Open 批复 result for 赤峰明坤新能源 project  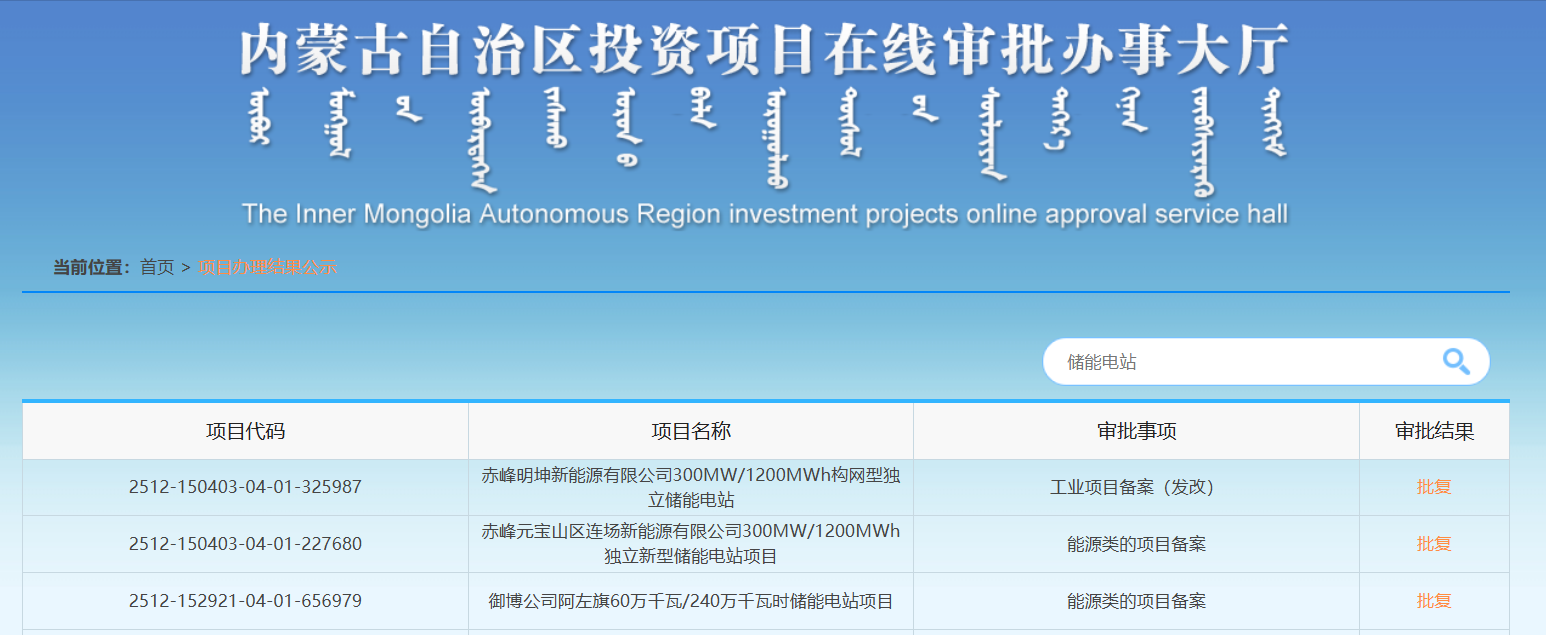click(x=1434, y=487)
